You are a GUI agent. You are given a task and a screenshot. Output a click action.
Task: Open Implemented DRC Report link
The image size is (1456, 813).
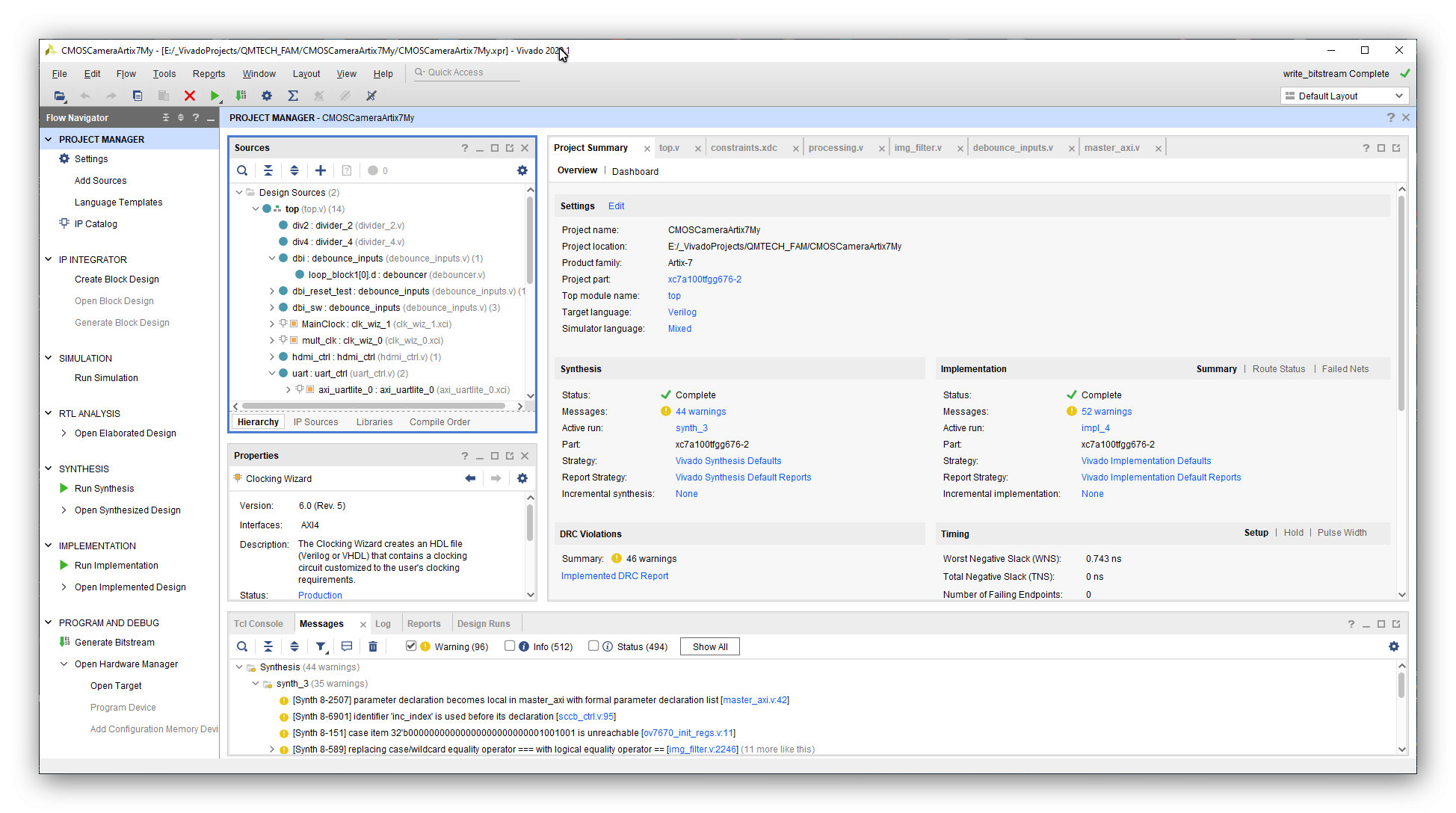(614, 575)
